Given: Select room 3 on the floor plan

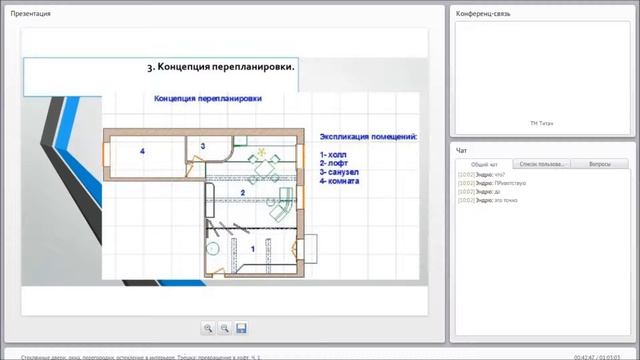Looking at the screenshot, I should coord(203,146).
